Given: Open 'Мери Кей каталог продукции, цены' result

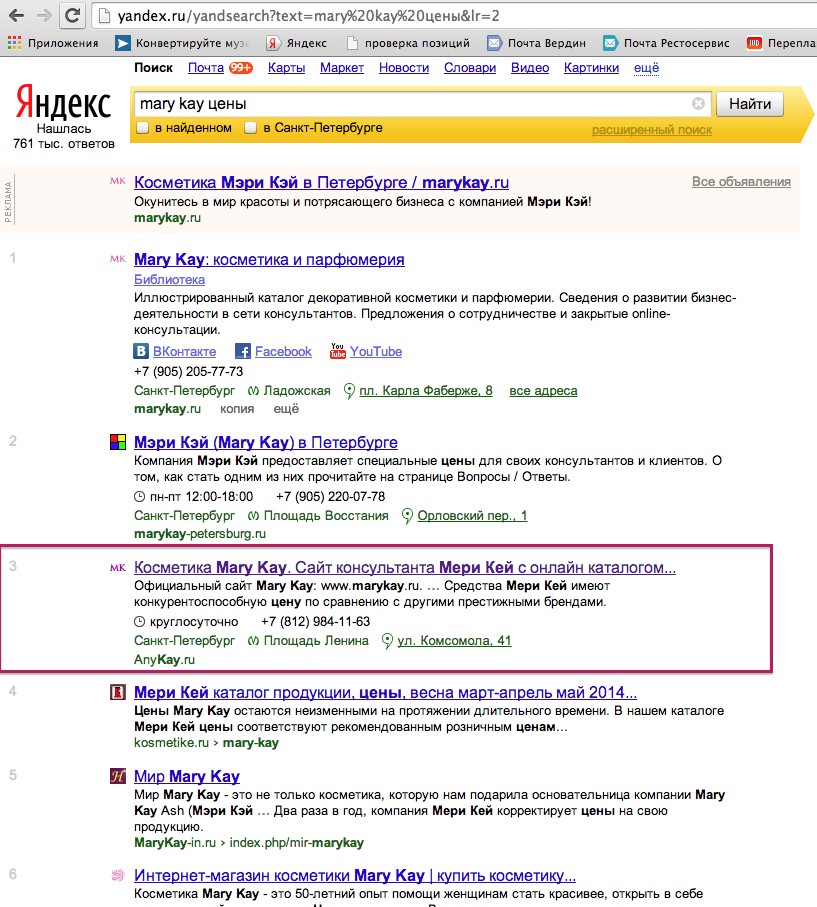Looking at the screenshot, I should (x=385, y=692).
